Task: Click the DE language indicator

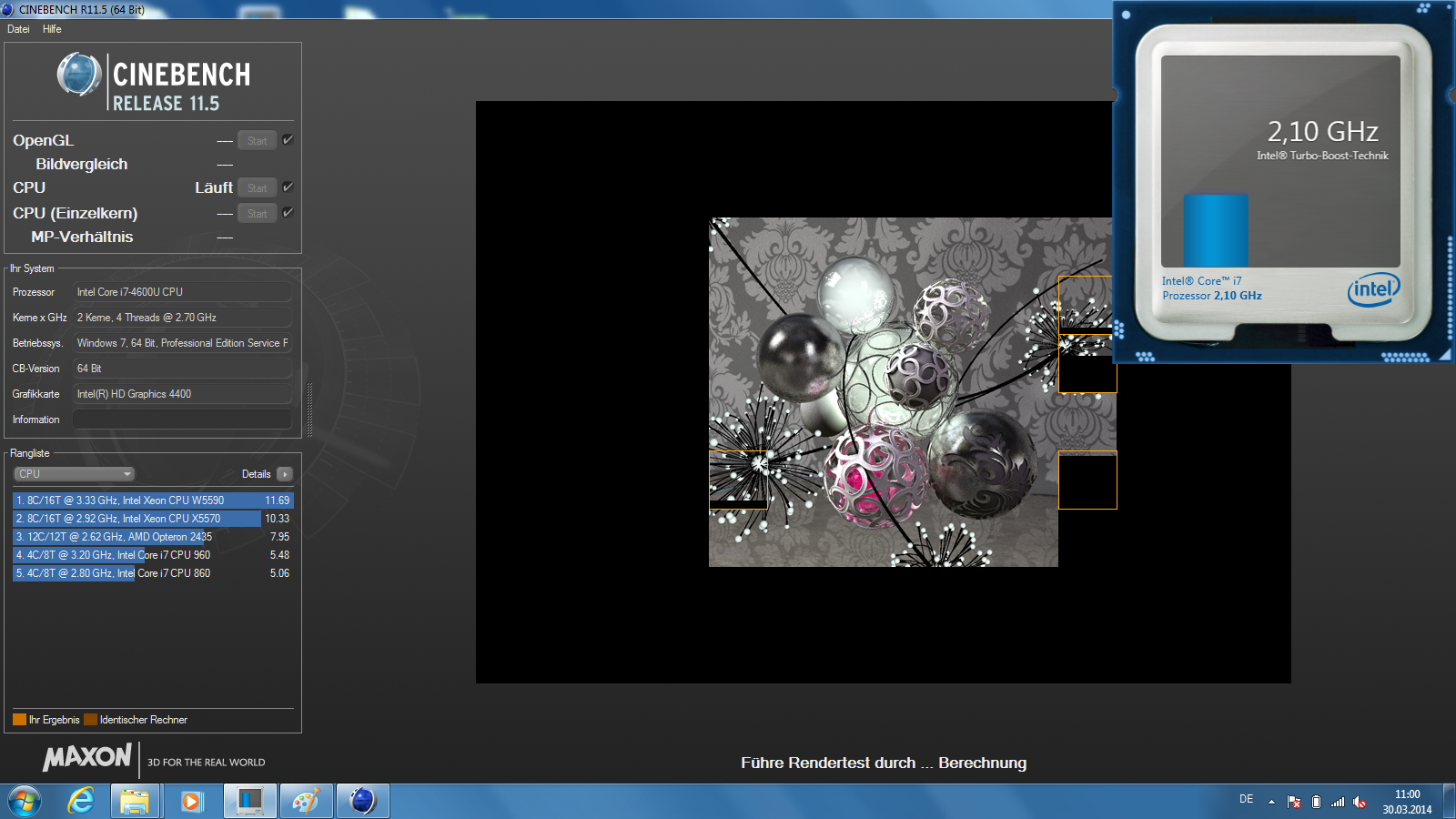Action: [1247, 799]
